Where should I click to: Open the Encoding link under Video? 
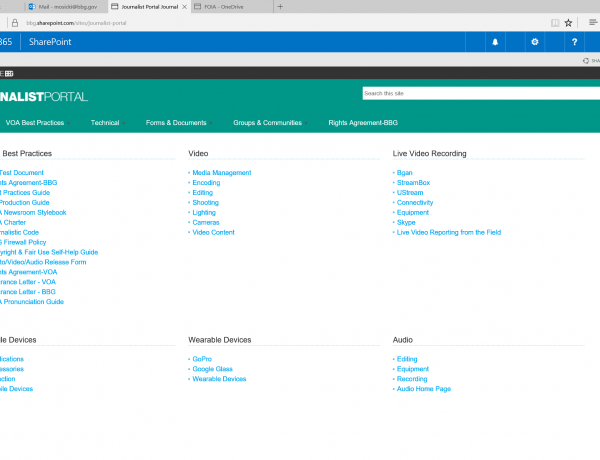tap(206, 183)
